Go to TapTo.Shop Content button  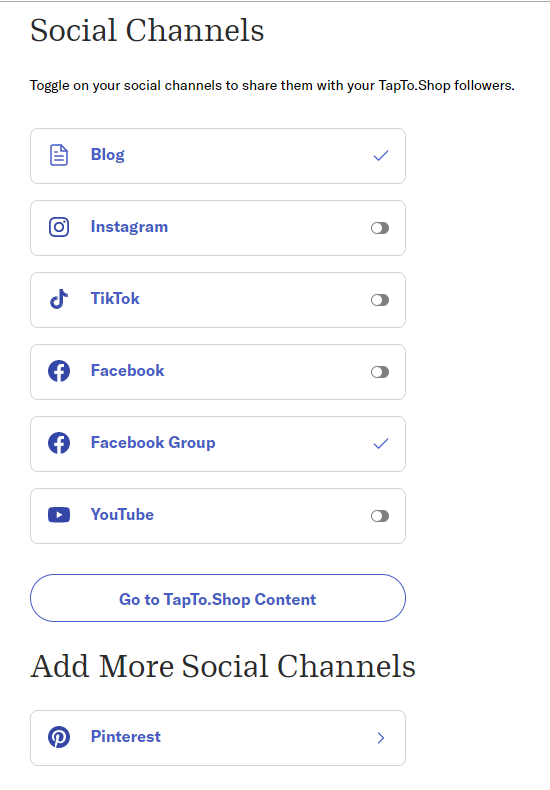pyautogui.click(x=218, y=598)
